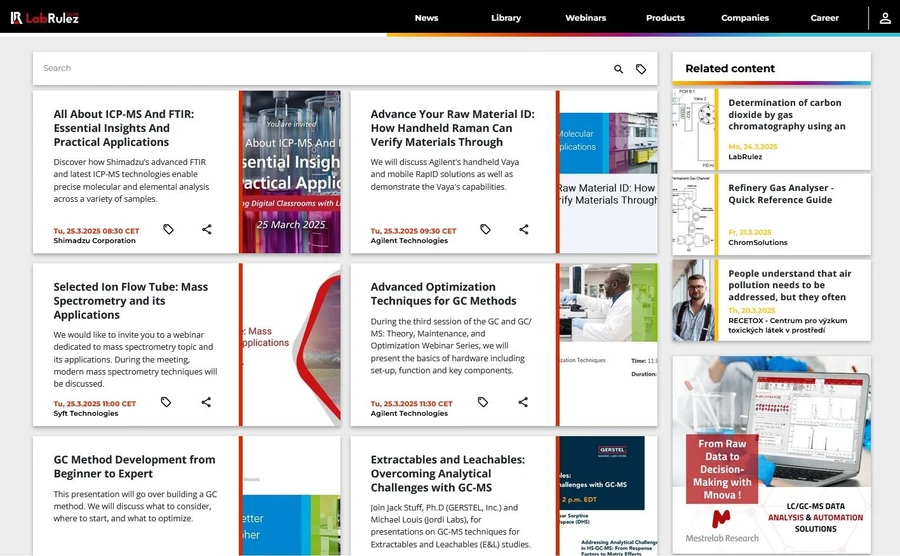Click date Tu, 25.3.2025 09:30 CET
The height and width of the screenshot is (556, 900).
(x=413, y=231)
